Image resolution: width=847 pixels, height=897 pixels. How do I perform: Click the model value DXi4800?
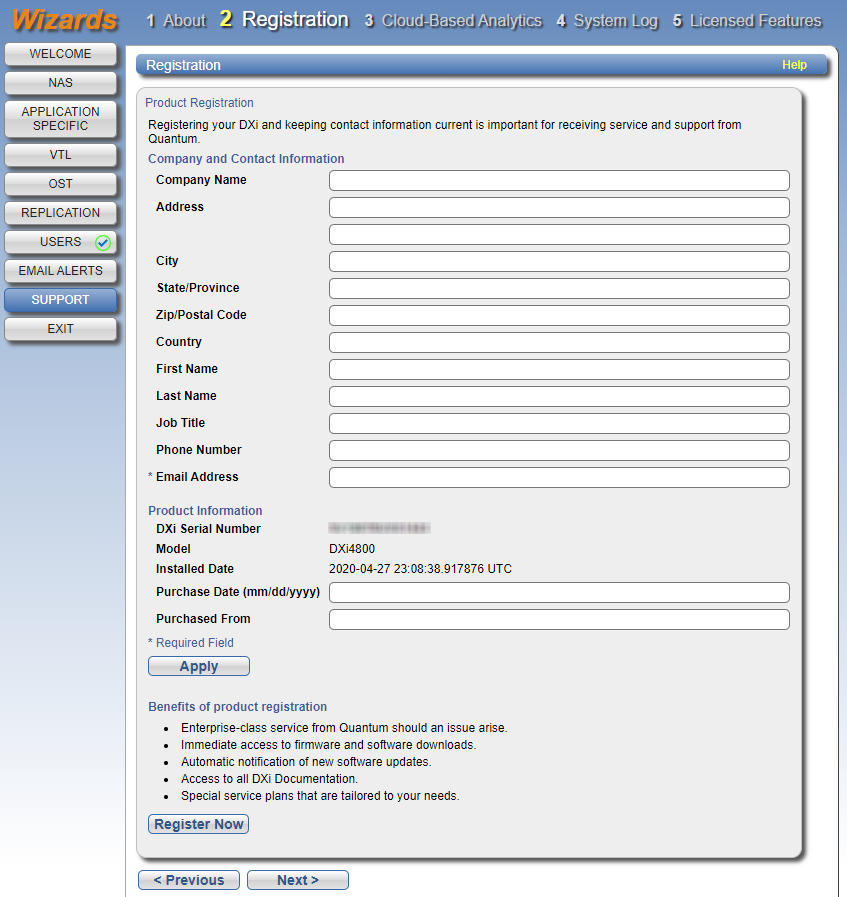click(x=352, y=549)
